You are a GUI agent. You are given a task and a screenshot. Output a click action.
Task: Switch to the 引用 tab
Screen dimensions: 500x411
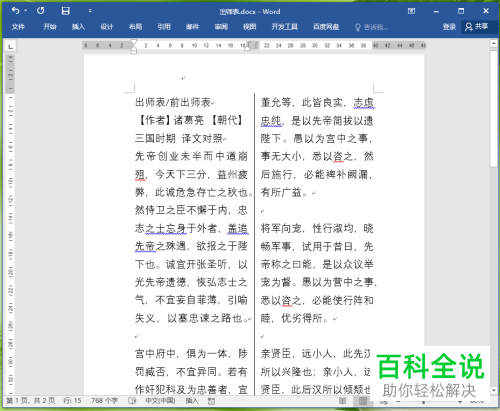(164, 27)
